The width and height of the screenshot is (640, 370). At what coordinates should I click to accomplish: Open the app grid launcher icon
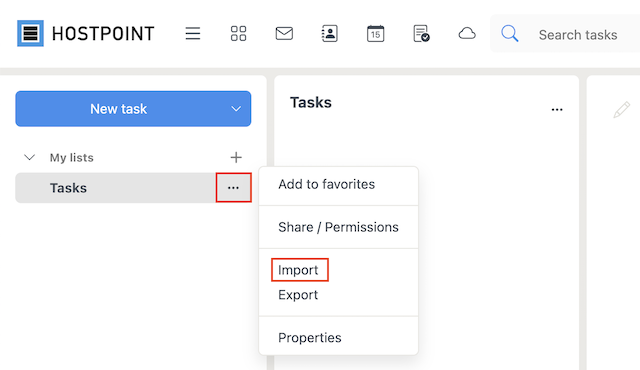tap(238, 33)
